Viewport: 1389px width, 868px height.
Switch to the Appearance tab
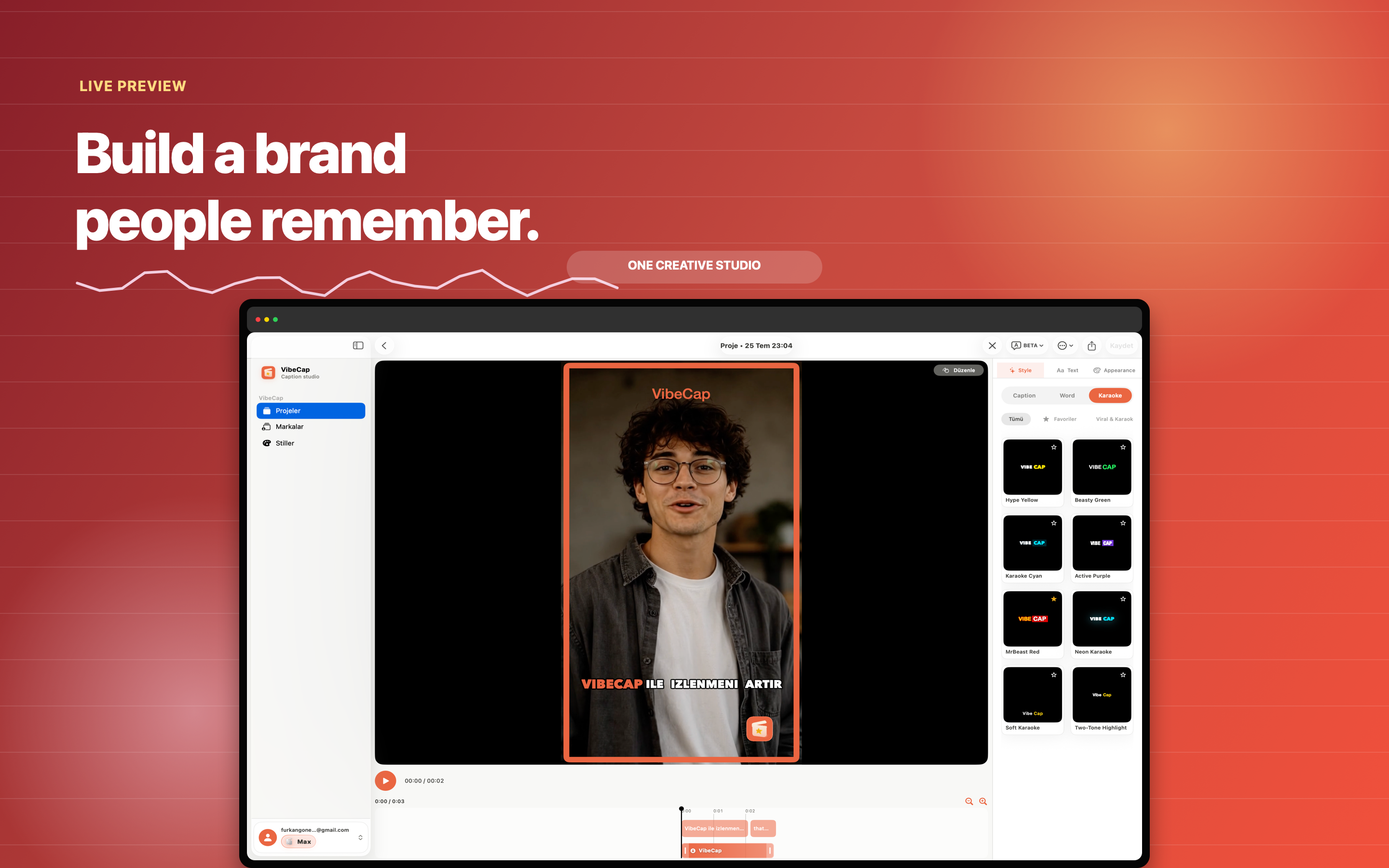[x=1114, y=370]
